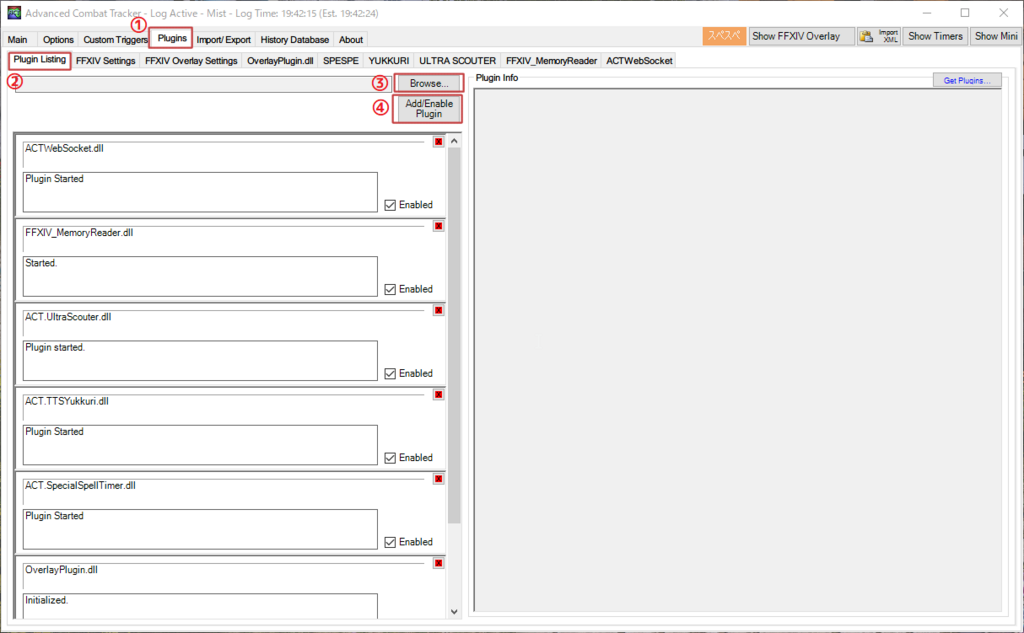The width and height of the screenshot is (1024, 633).
Task: Click the plugin file path input field
Action: pos(203,84)
